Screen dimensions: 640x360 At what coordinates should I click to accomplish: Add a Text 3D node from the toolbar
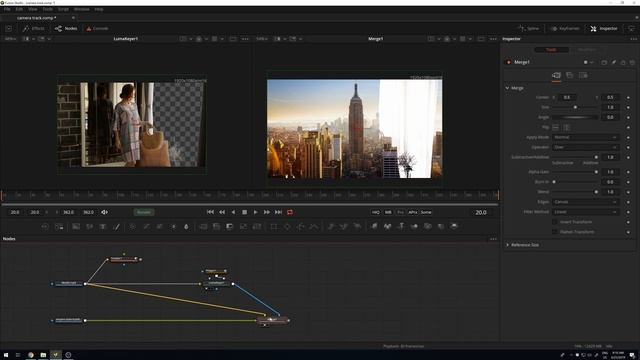point(401,227)
